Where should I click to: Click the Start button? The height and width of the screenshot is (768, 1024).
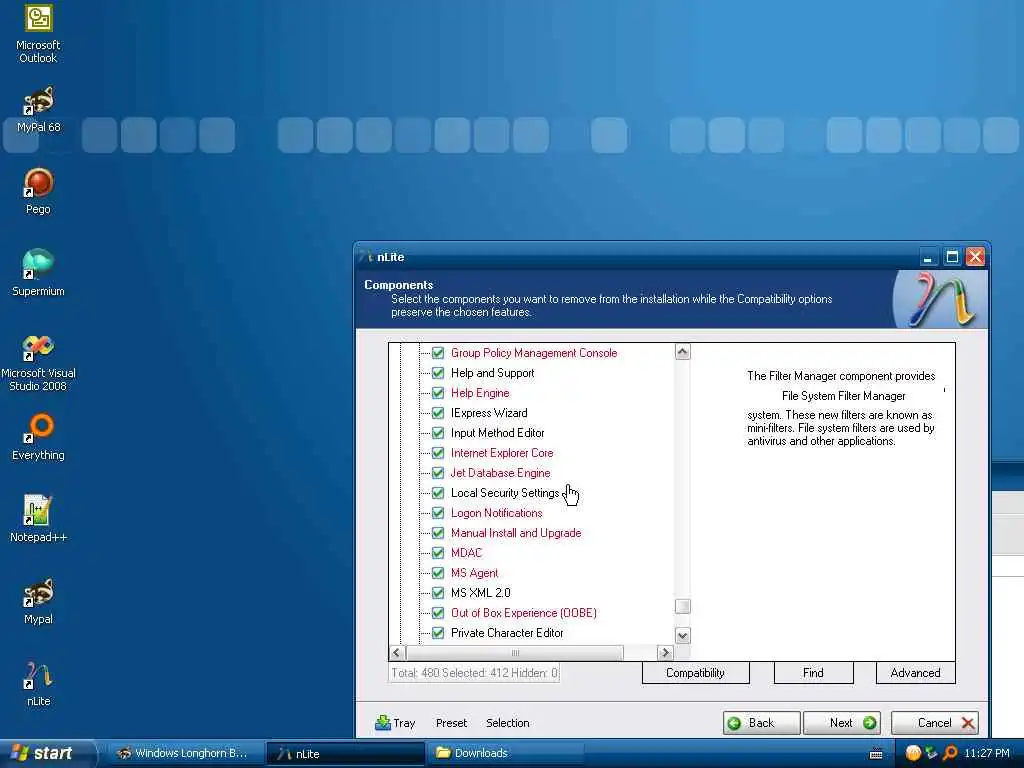point(46,753)
